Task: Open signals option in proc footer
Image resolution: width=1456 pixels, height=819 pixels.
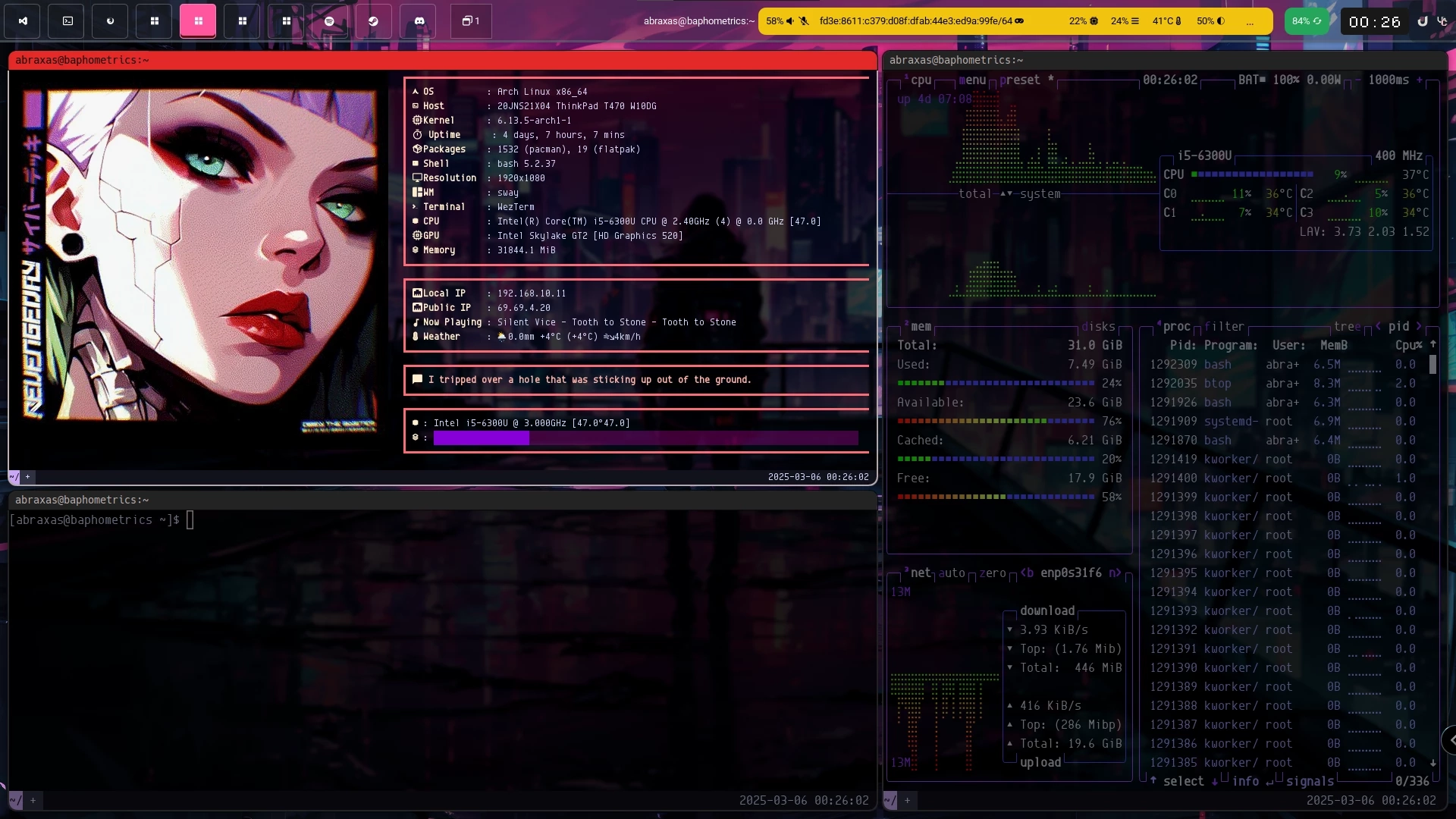Action: click(x=1310, y=782)
